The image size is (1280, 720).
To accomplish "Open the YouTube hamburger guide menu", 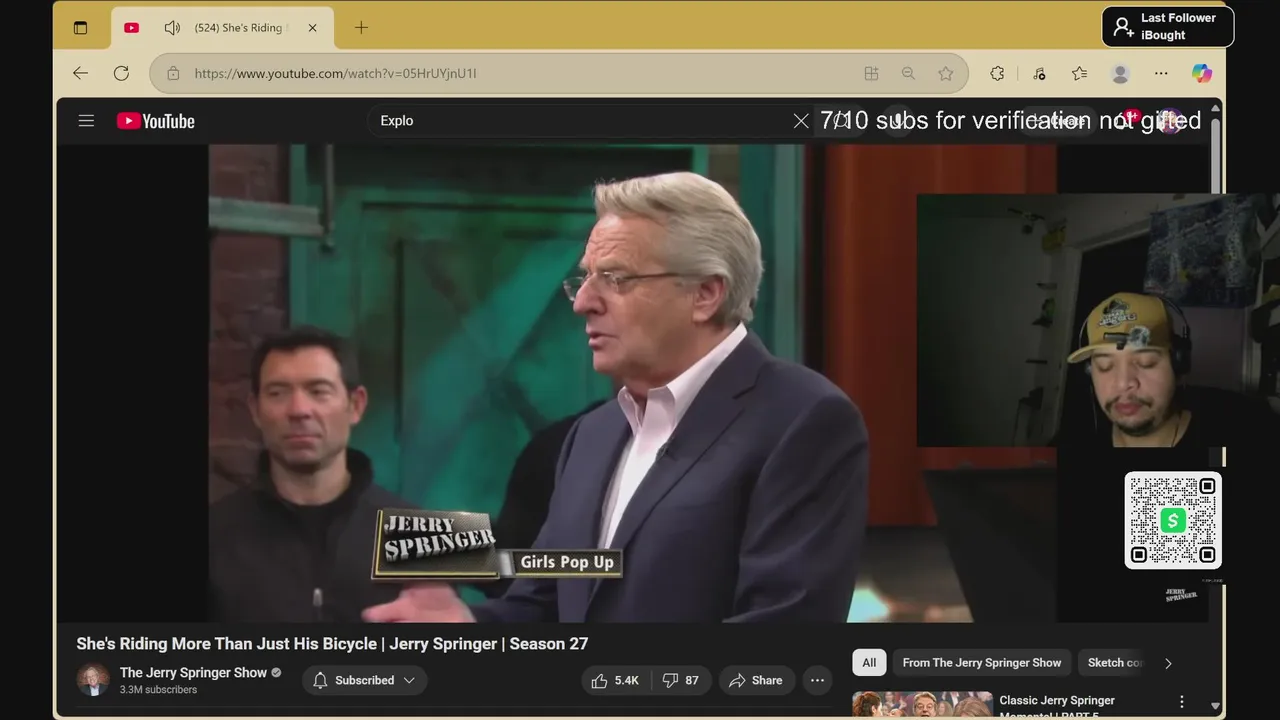I will point(86,121).
